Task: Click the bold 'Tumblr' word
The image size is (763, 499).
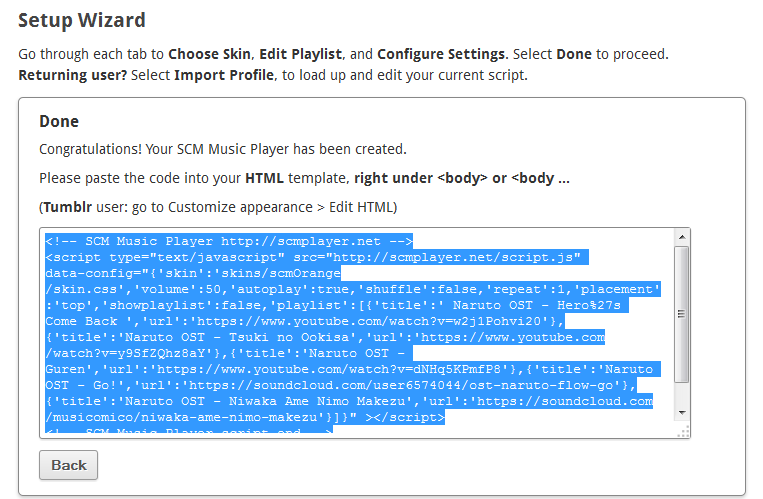Action: (68, 207)
